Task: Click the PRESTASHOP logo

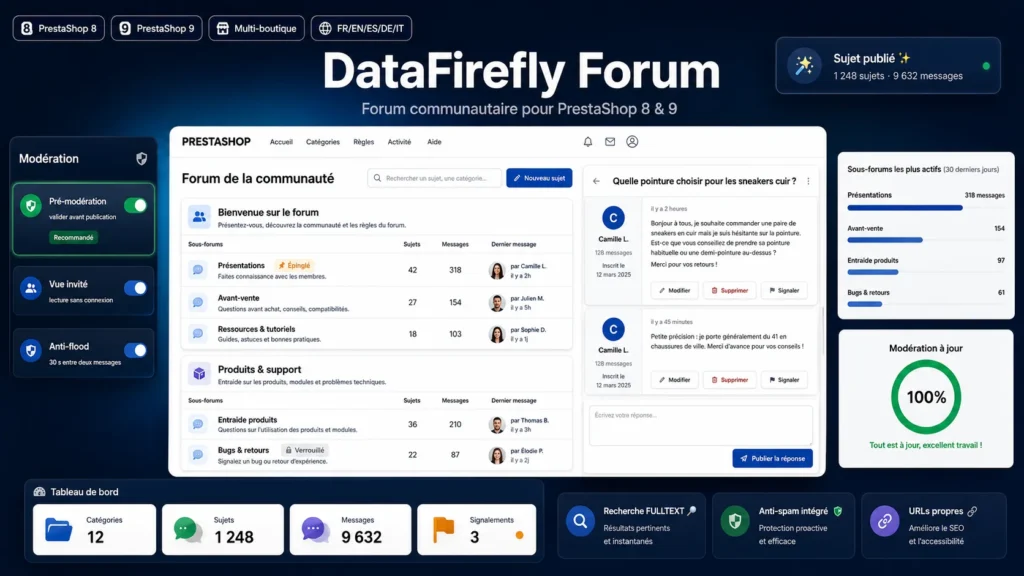Action: [216, 142]
